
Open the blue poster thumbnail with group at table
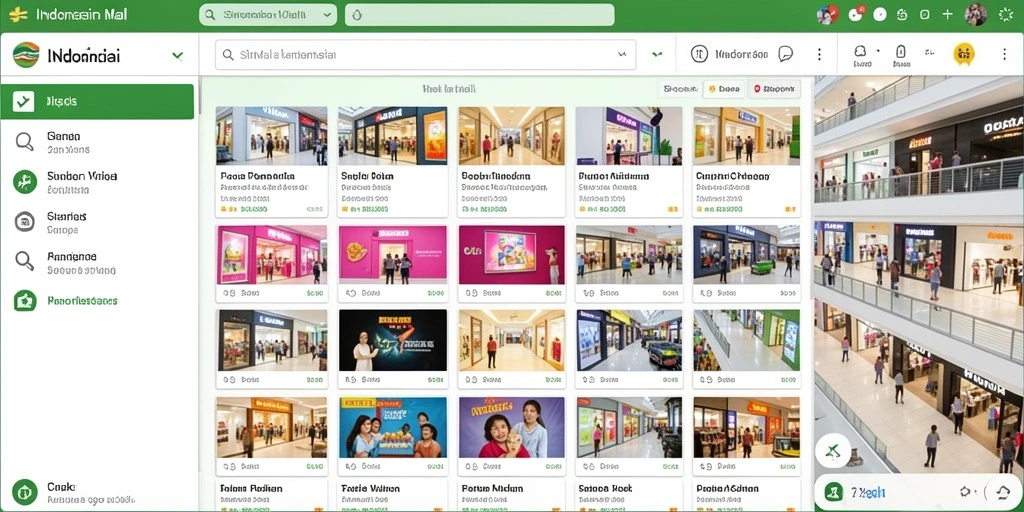tap(392, 427)
